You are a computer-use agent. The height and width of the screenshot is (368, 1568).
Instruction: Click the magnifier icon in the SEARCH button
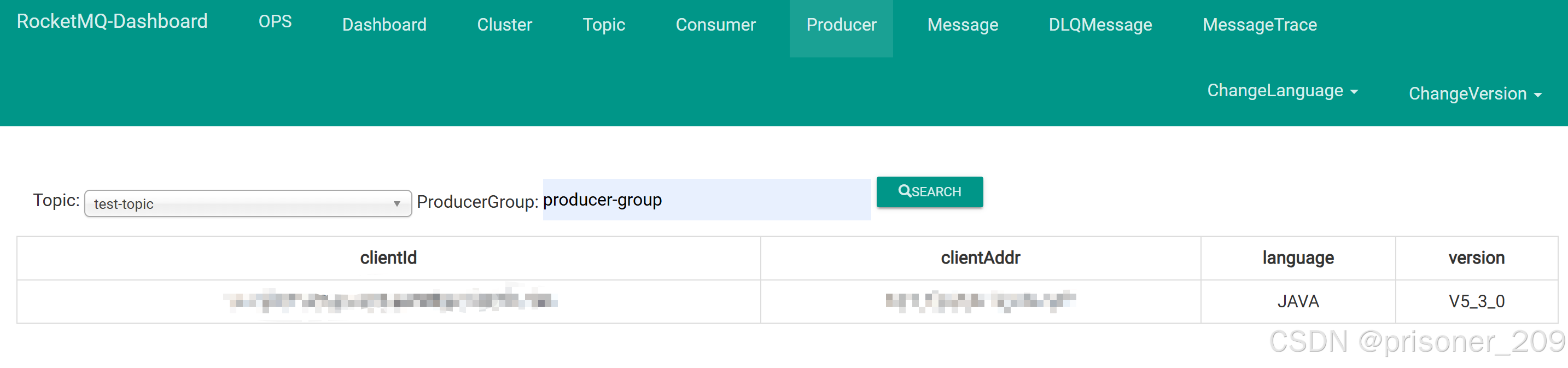point(905,191)
